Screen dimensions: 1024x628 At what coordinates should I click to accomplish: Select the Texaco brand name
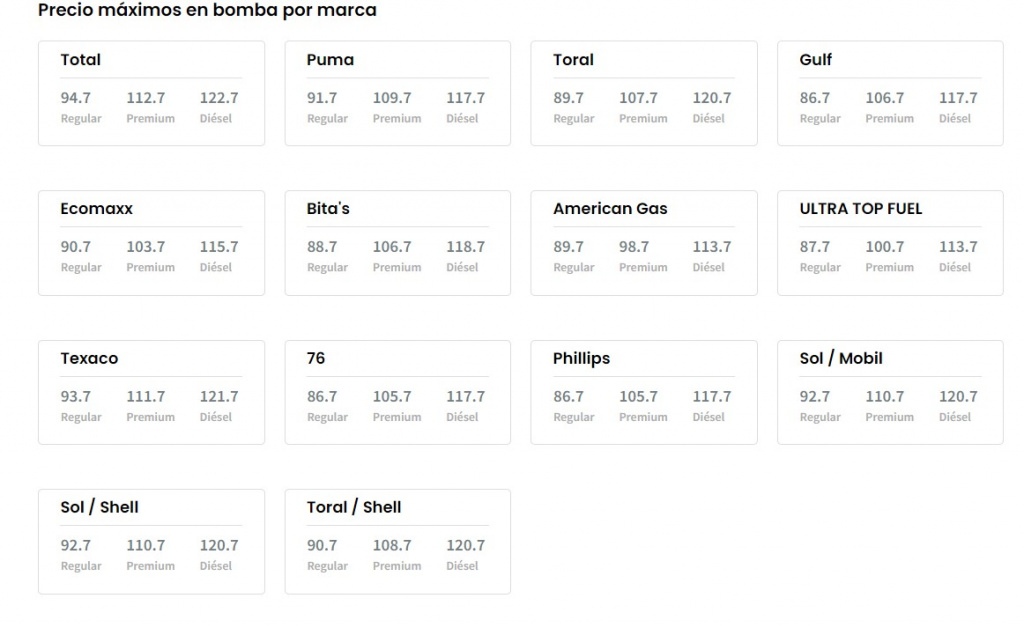tap(89, 358)
